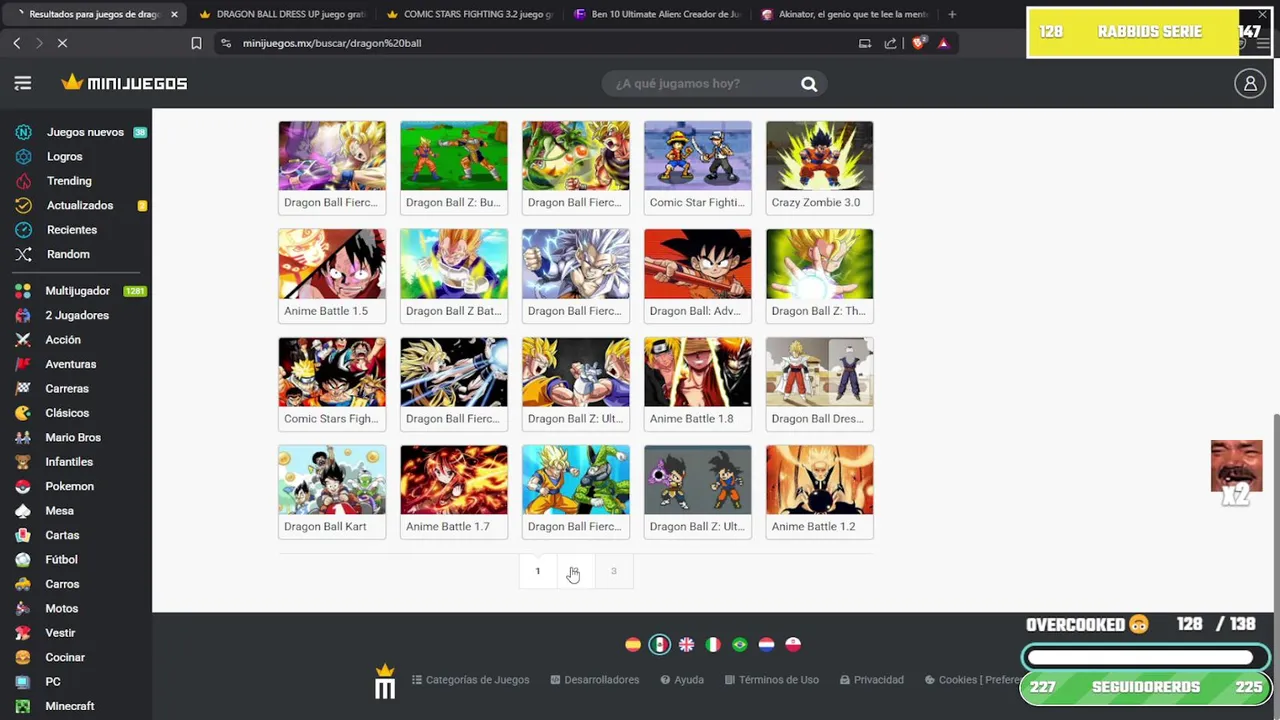Click the Aventuras category icon
This screenshot has width=1280, height=720.
click(x=23, y=364)
